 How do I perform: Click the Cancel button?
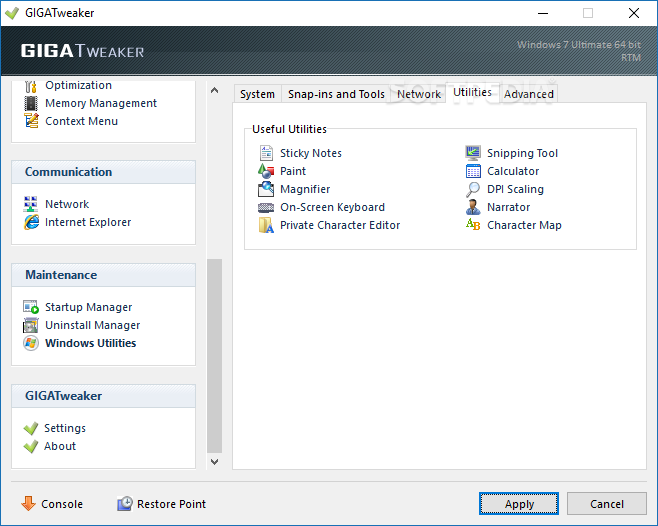tap(607, 503)
